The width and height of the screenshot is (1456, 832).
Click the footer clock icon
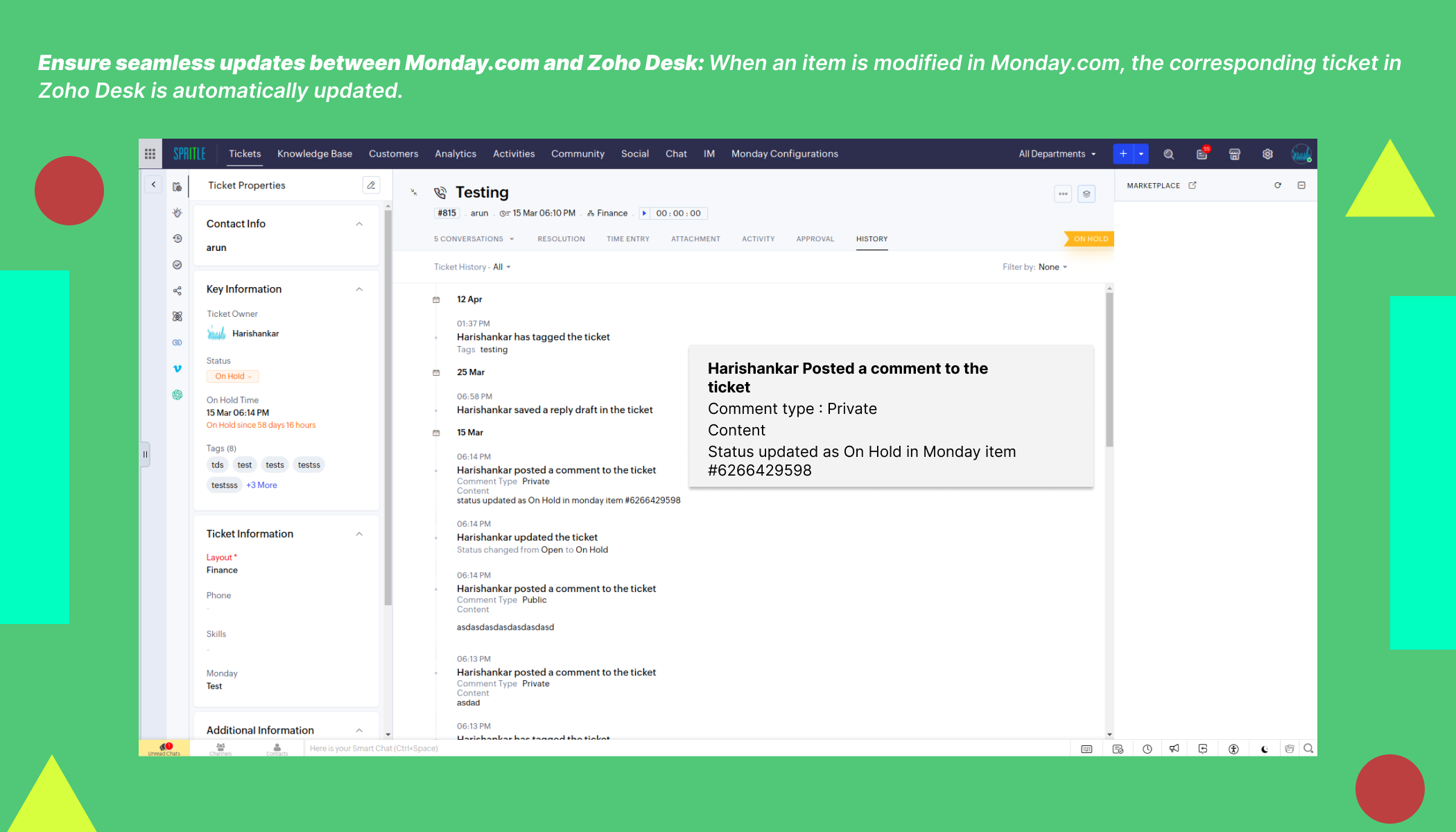(x=1147, y=749)
